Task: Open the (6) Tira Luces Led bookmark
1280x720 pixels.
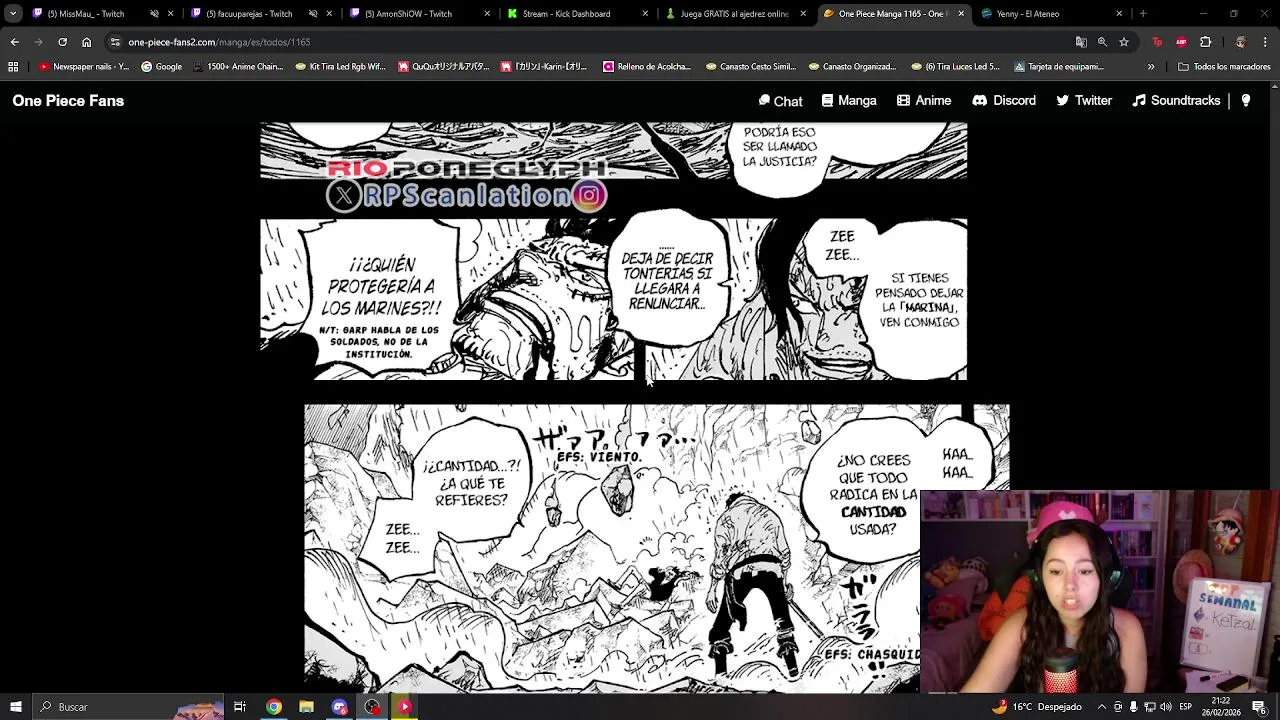Action: pos(956,67)
